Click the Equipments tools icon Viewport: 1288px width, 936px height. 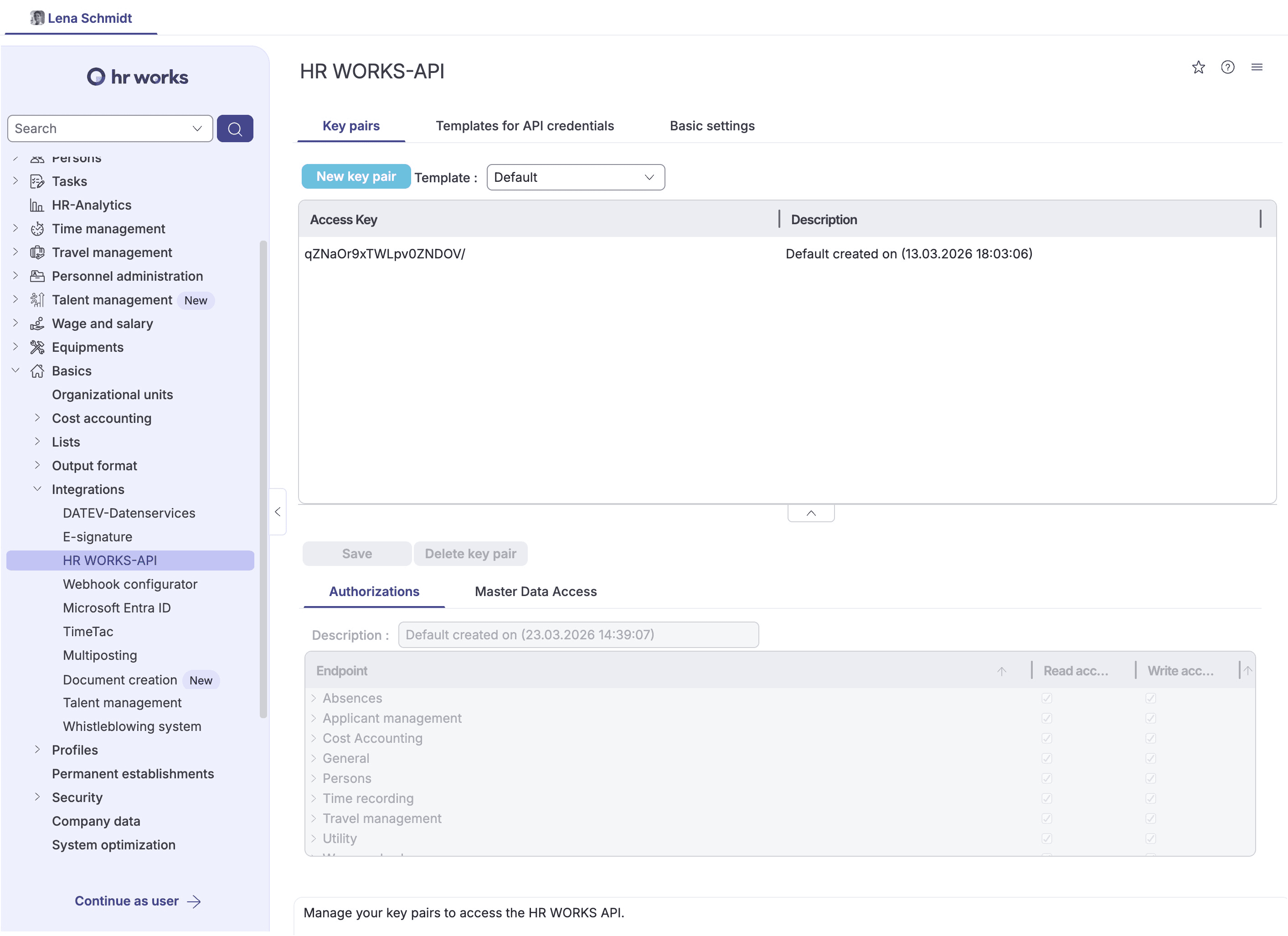[37, 348]
